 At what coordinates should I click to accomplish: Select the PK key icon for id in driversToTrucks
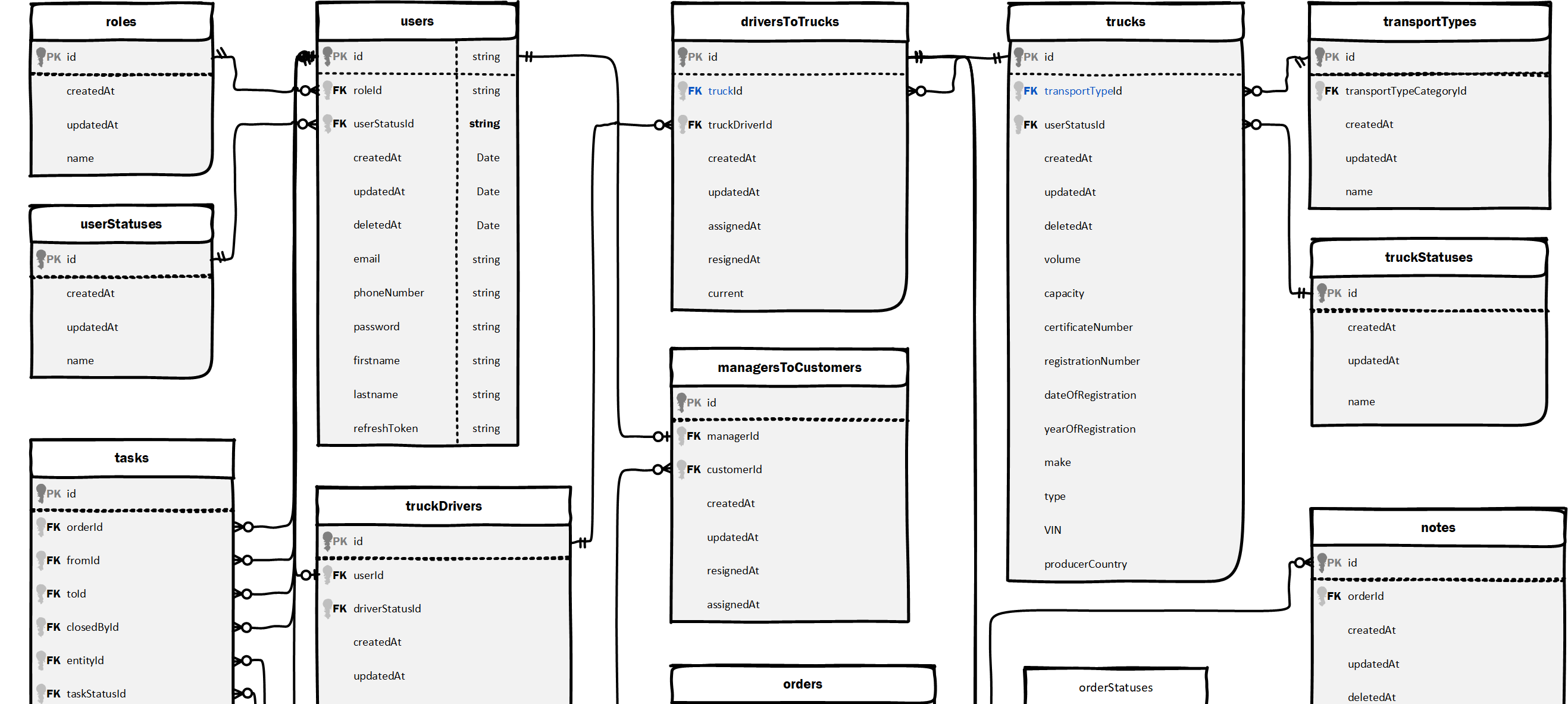(x=683, y=56)
